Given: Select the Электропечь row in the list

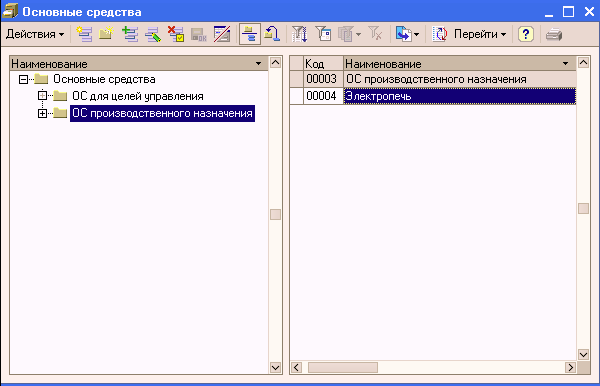Looking at the screenshot, I should tap(433, 96).
